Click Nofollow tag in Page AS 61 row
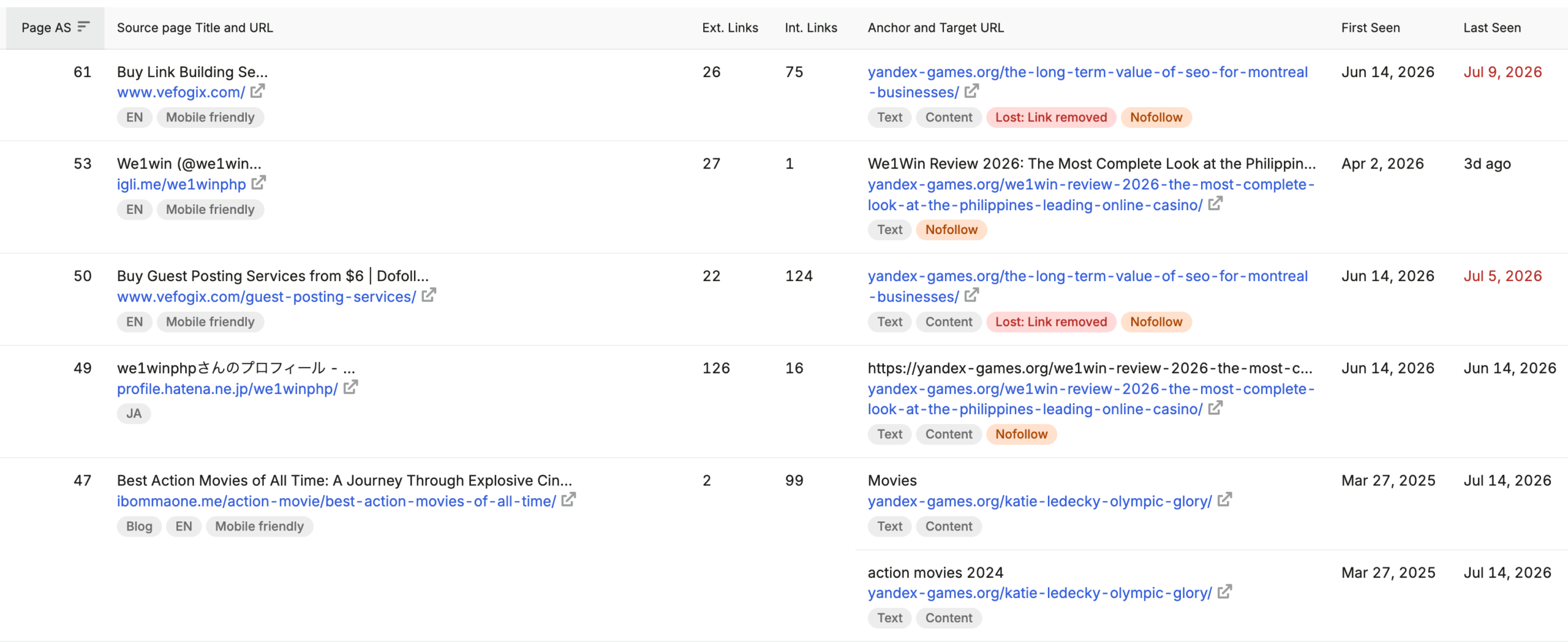The width and height of the screenshot is (1568, 642). [1156, 117]
